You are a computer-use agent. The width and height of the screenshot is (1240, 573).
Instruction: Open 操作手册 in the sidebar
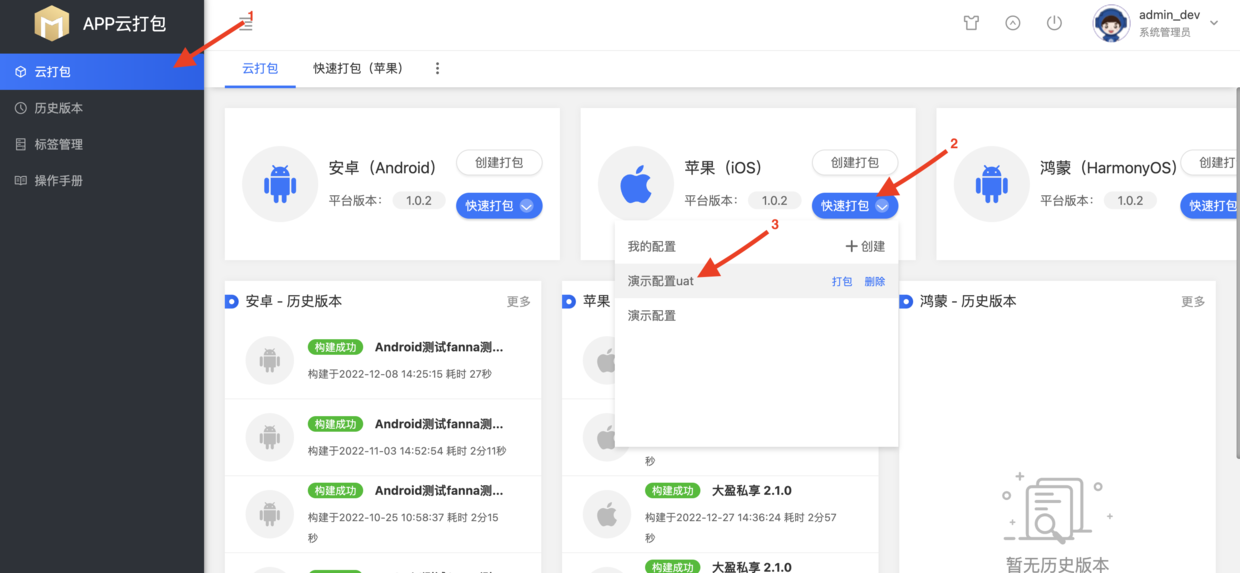pos(102,181)
